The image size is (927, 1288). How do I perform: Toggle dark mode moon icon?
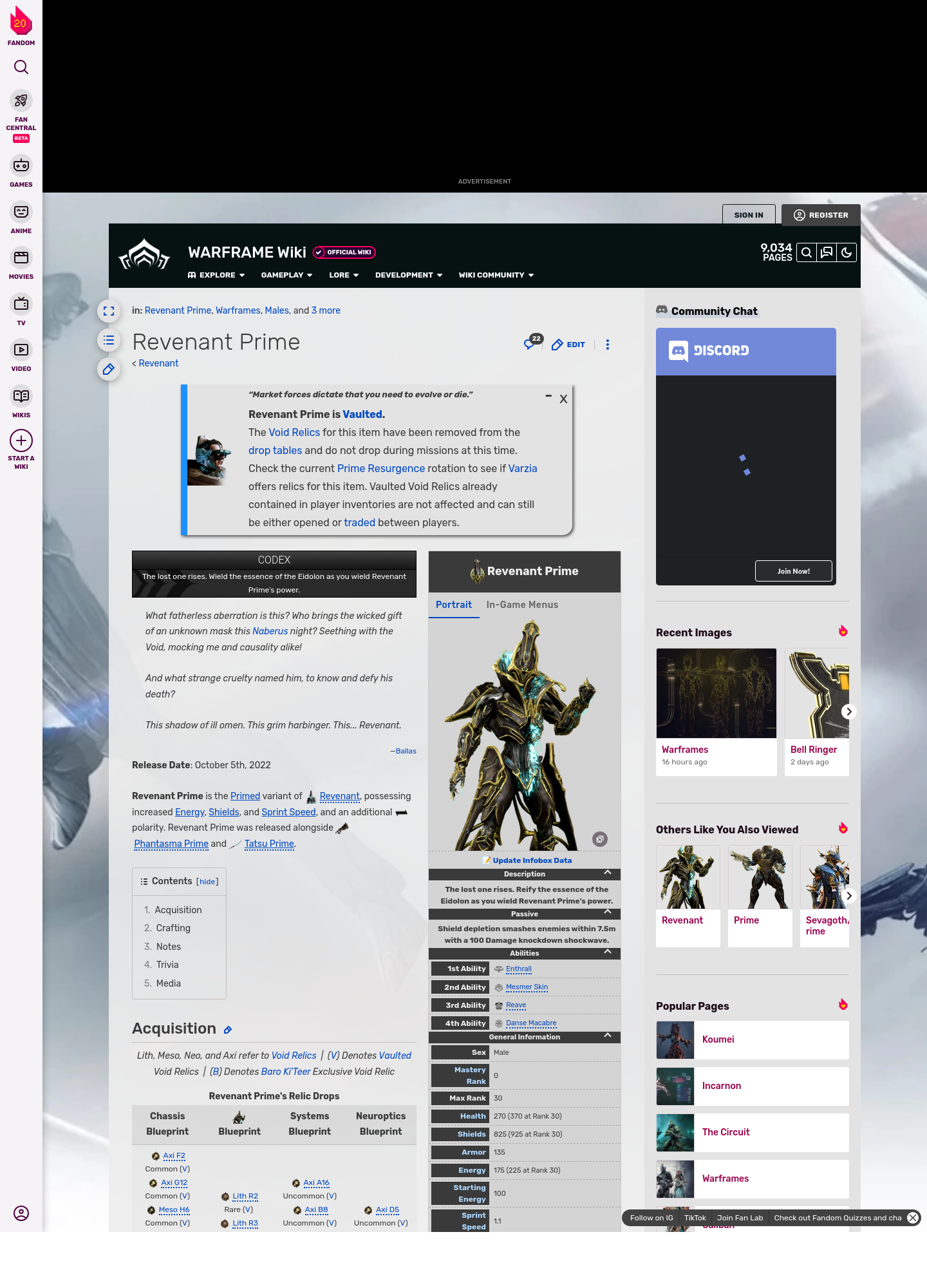click(x=847, y=252)
